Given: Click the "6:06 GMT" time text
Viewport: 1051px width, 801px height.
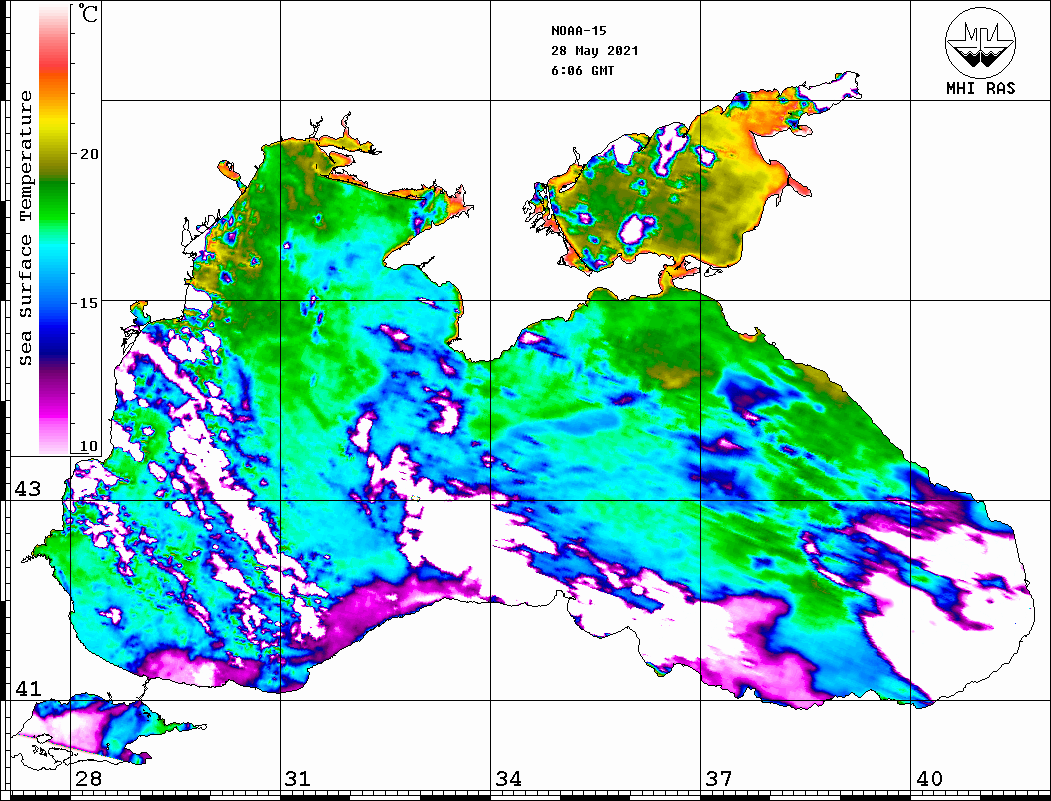Looking at the screenshot, I should 582,71.
